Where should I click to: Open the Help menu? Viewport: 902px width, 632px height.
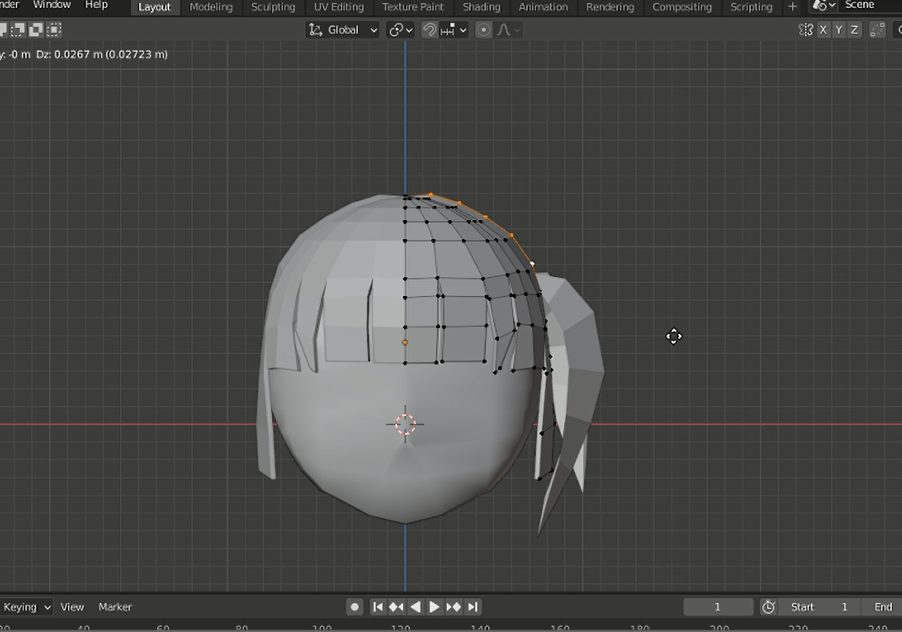pyautogui.click(x=96, y=5)
